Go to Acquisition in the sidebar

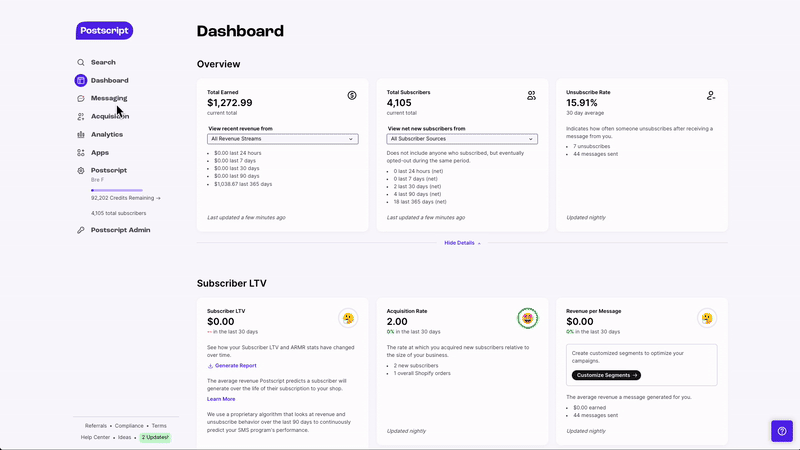click(110, 116)
